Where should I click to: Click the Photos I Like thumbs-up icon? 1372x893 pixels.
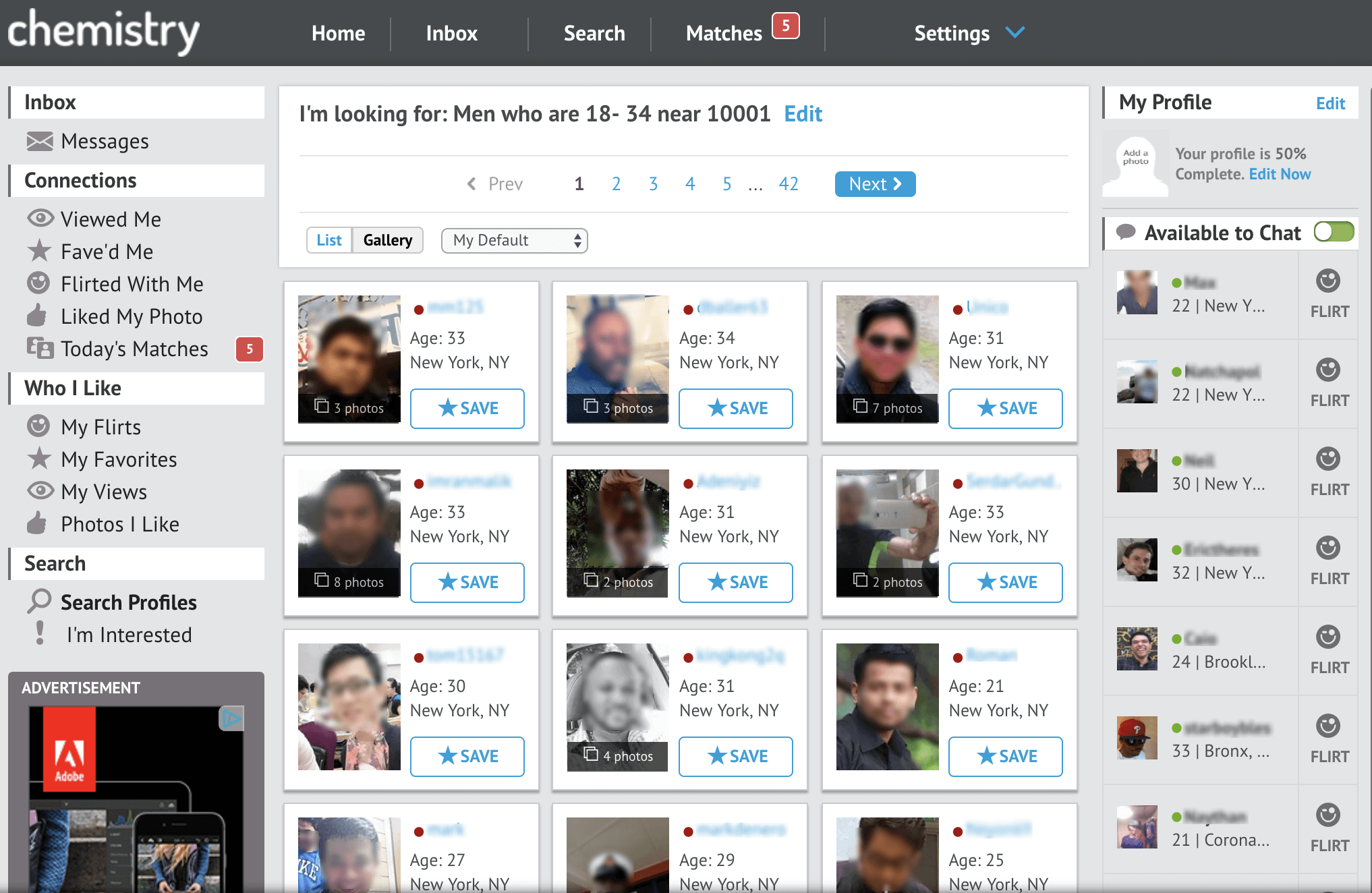pos(37,523)
